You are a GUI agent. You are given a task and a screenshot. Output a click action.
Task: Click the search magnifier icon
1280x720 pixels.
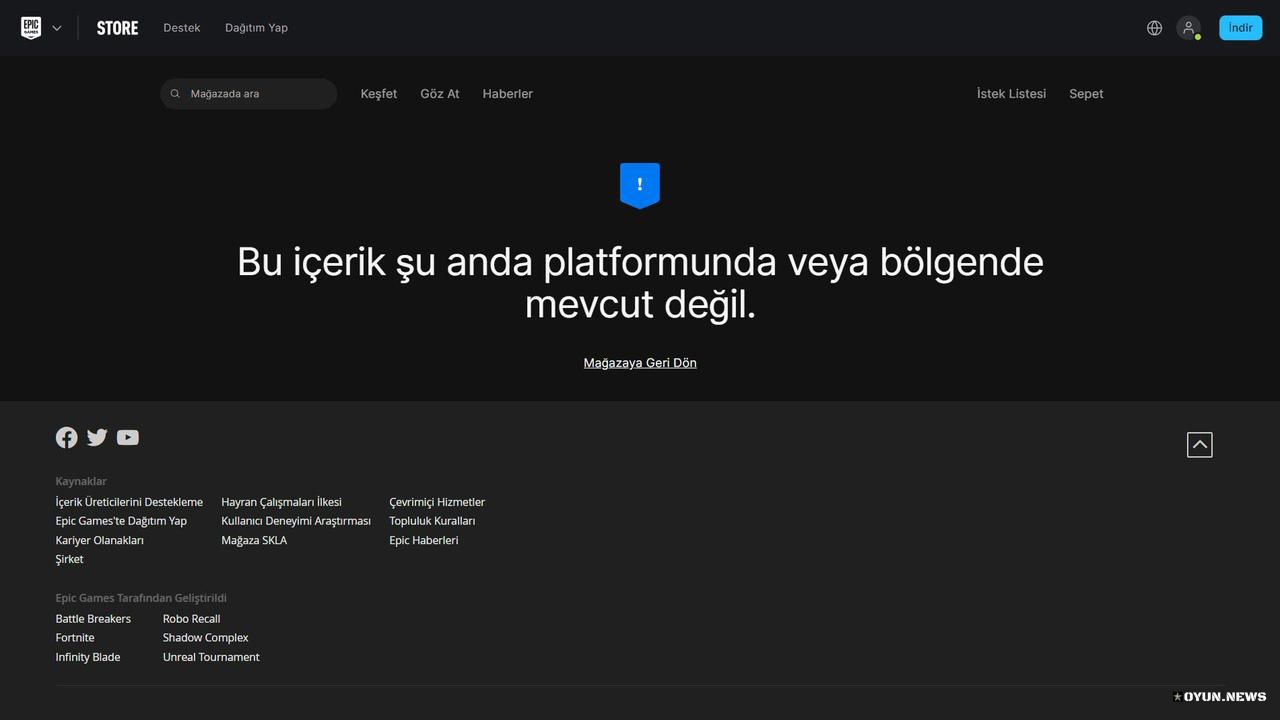click(175, 94)
